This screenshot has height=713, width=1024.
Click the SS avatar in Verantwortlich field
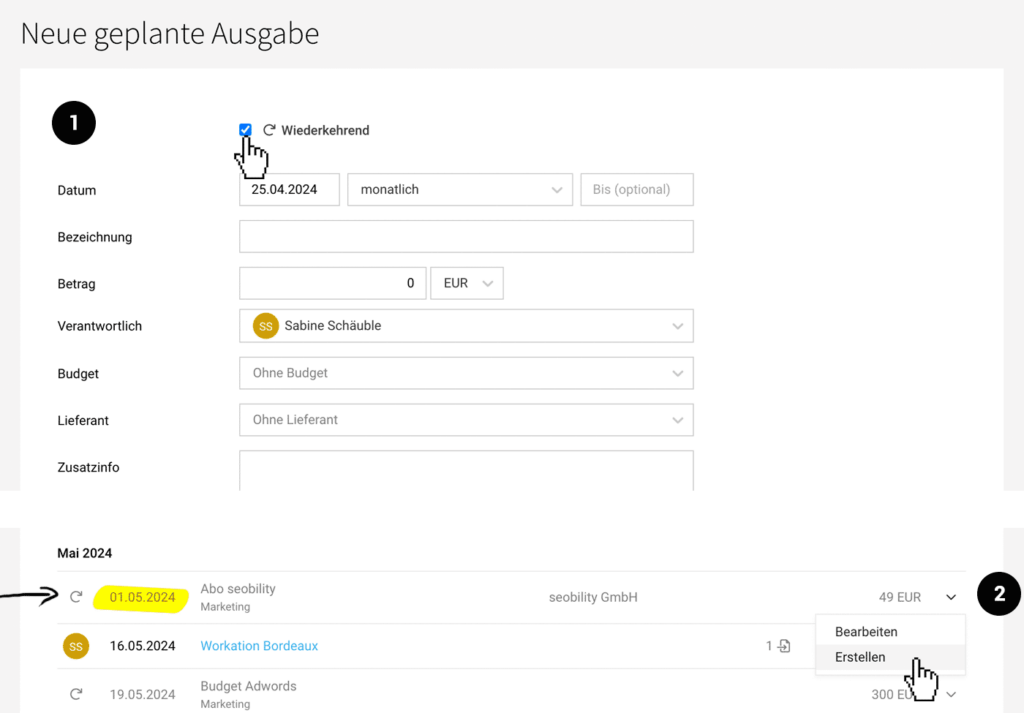[x=266, y=326]
